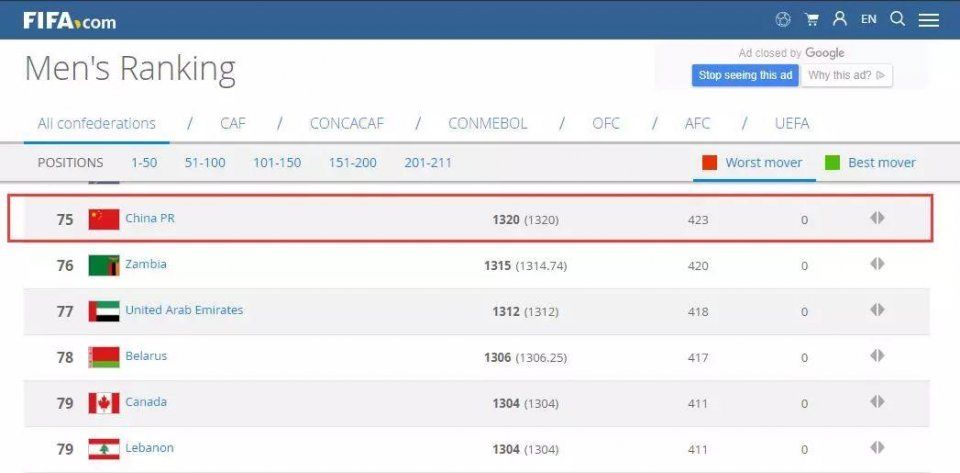Switch to the OFC tab
The height and width of the screenshot is (473, 960).
606,124
